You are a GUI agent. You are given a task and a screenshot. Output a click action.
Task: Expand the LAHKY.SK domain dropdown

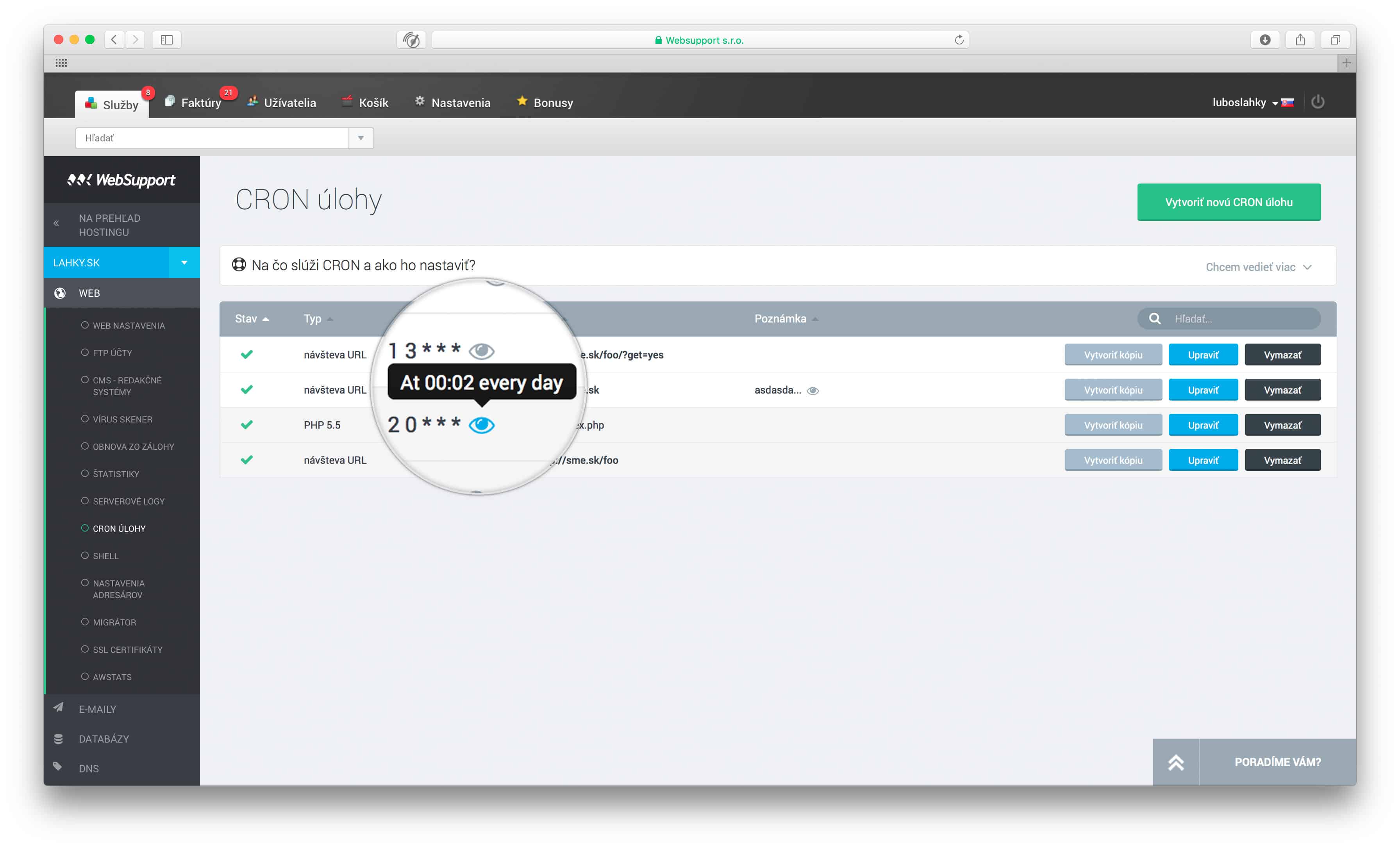pos(184,262)
